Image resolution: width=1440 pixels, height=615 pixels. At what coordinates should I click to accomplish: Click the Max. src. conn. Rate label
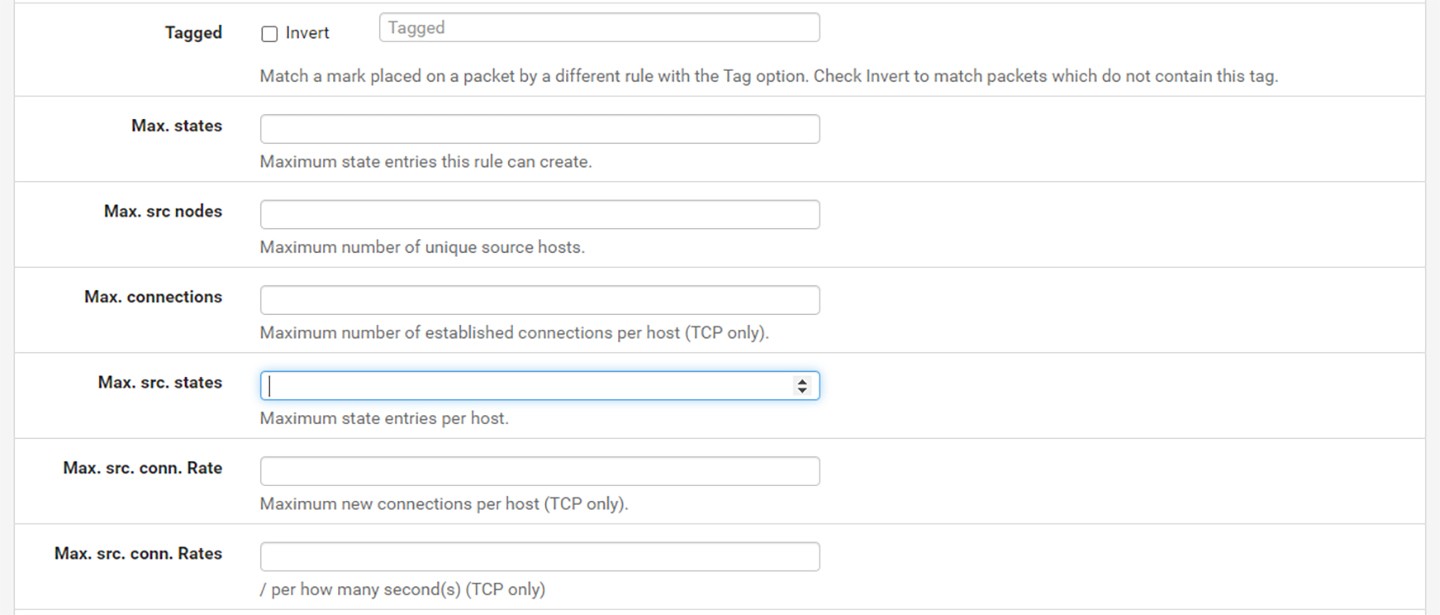pyautogui.click(x=142, y=468)
